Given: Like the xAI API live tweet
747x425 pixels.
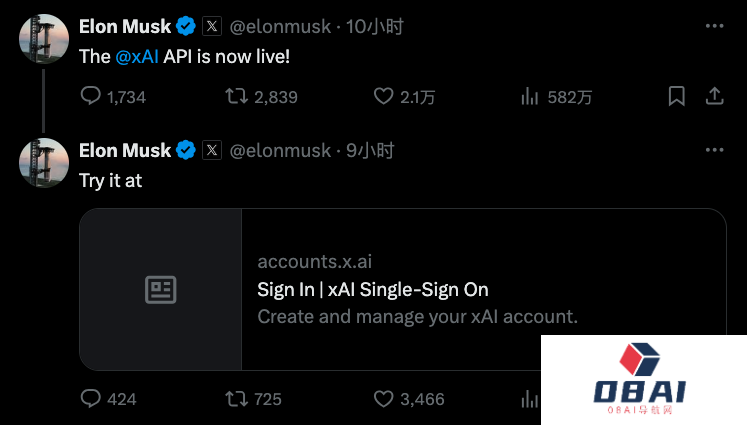Looking at the screenshot, I should 383,96.
